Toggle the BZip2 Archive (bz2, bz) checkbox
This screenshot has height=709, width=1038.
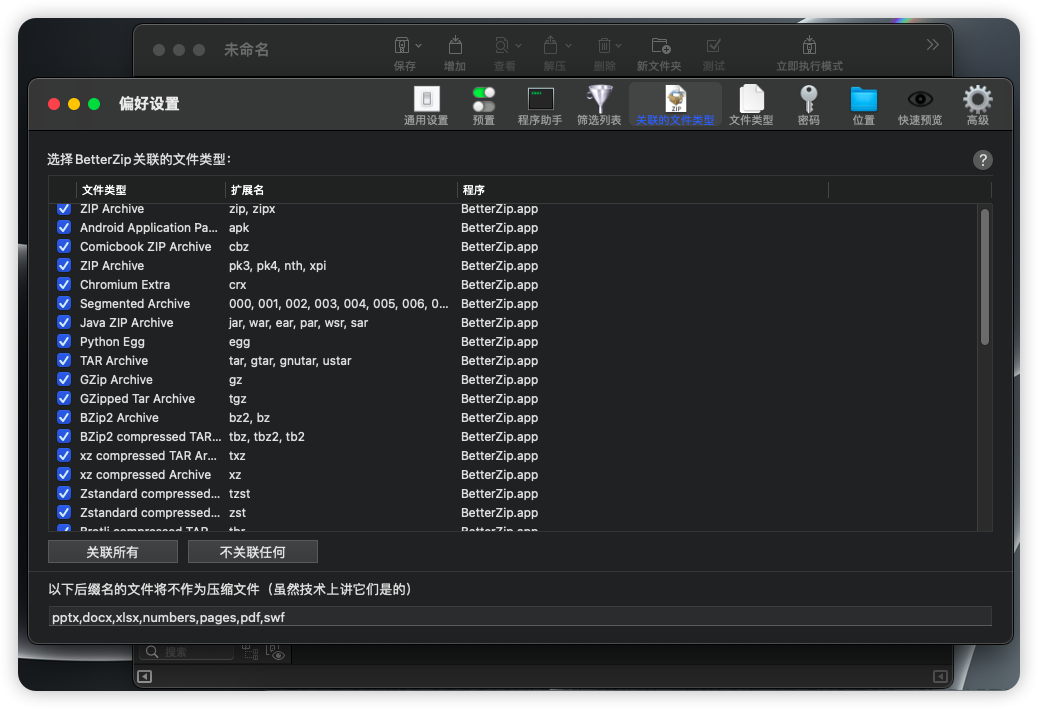[x=64, y=418]
